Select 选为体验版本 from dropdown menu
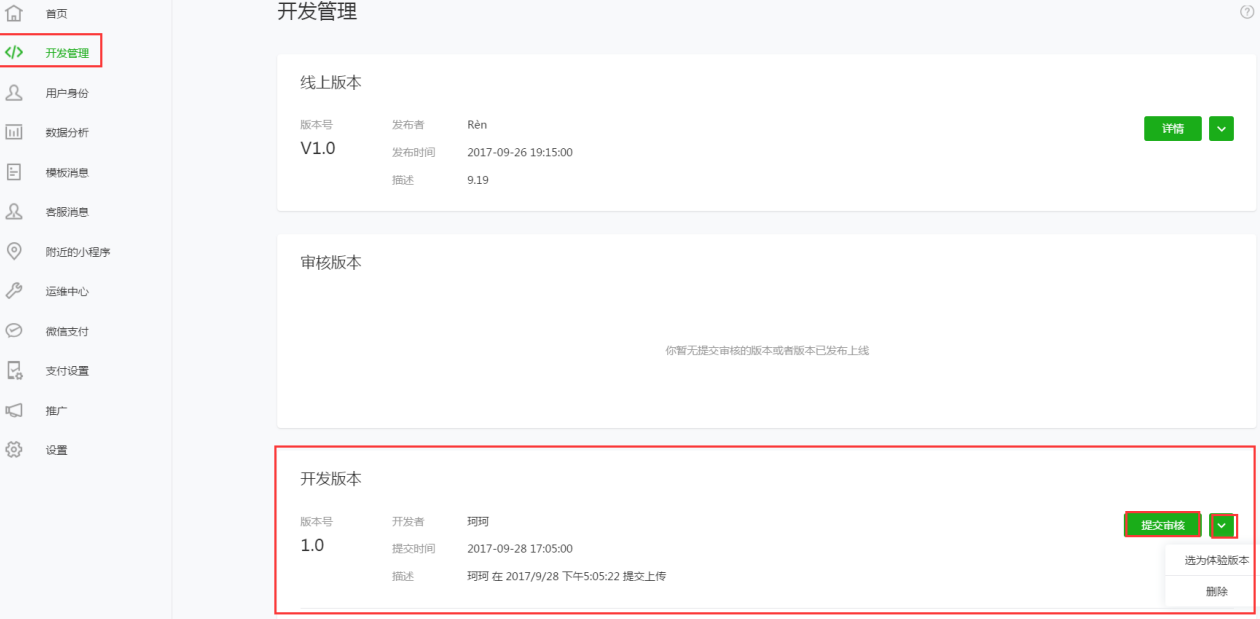 pyautogui.click(x=1216, y=560)
